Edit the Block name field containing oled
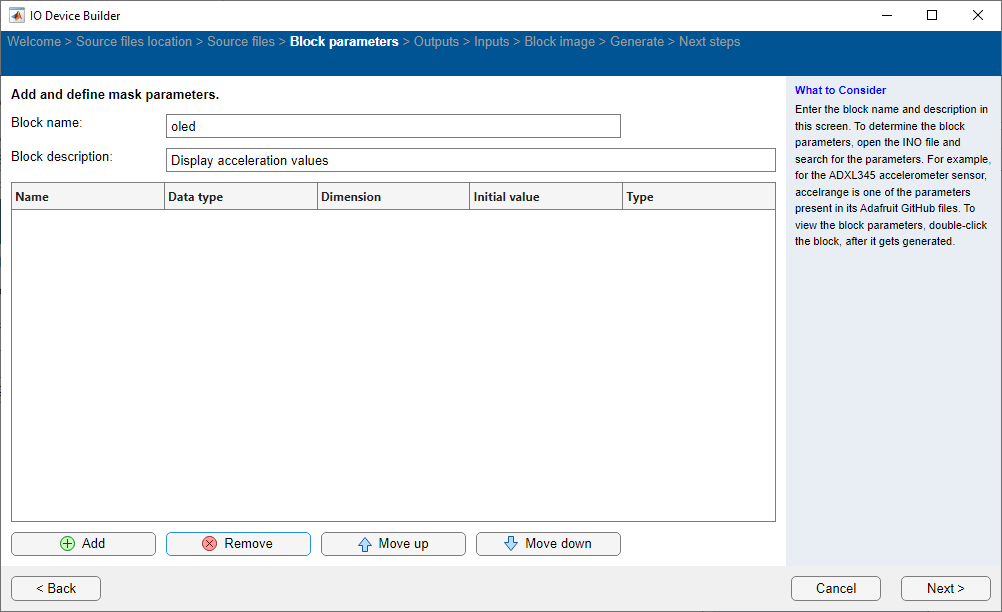The width and height of the screenshot is (1002, 612). (393, 125)
